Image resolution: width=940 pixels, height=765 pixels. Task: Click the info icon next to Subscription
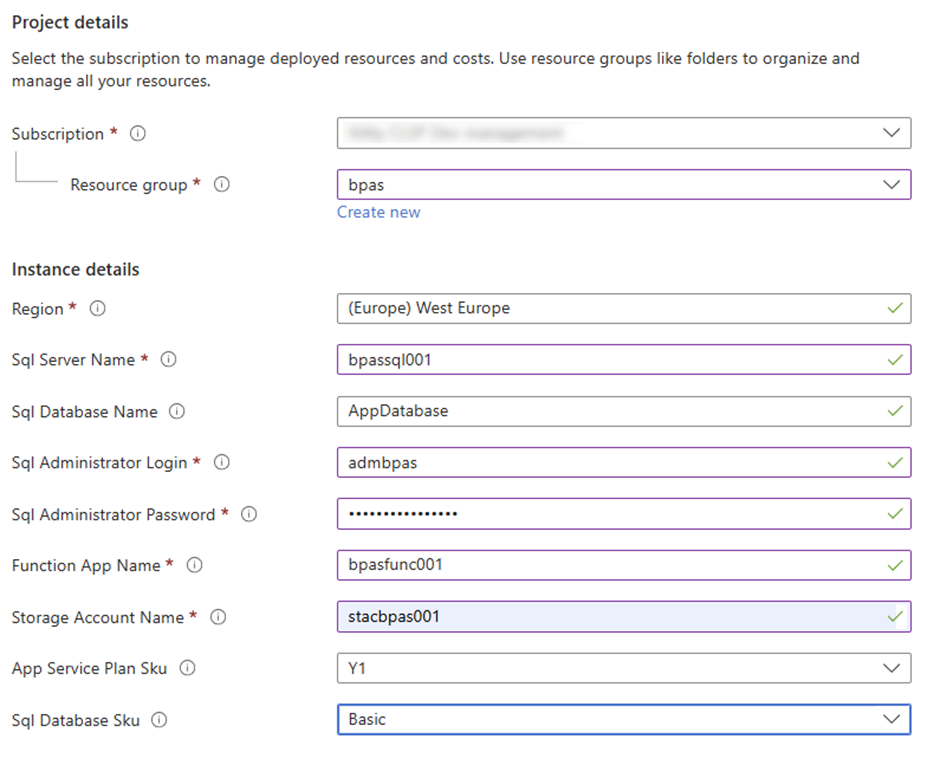[x=138, y=134]
